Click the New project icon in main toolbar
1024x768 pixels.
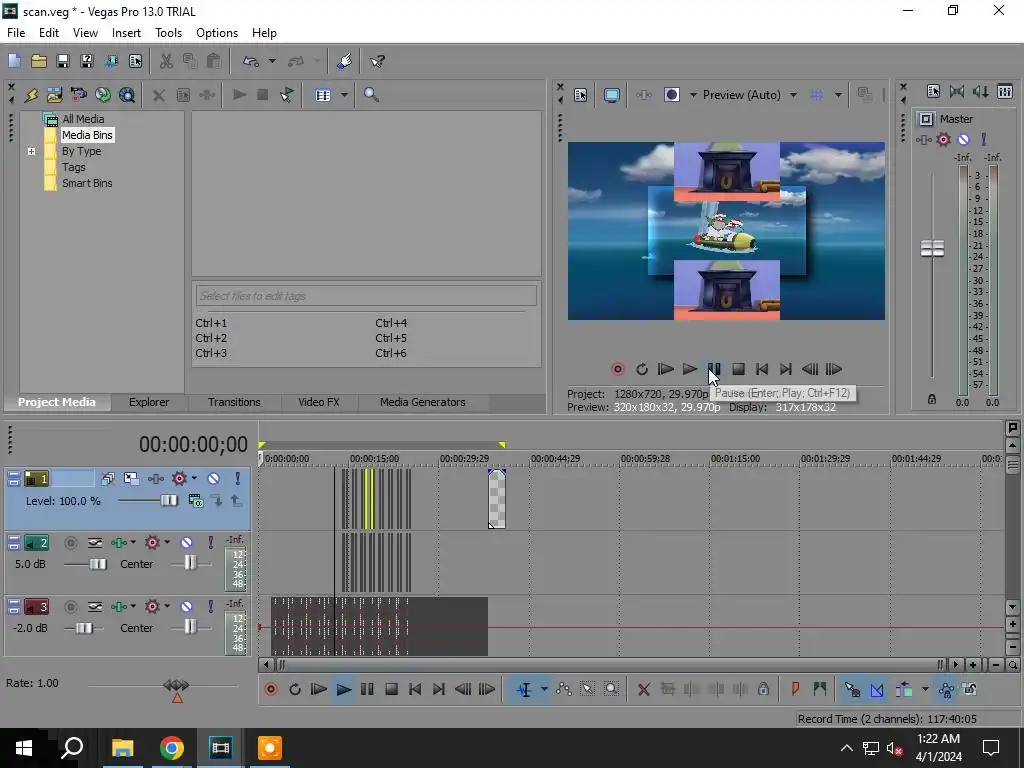(14, 61)
